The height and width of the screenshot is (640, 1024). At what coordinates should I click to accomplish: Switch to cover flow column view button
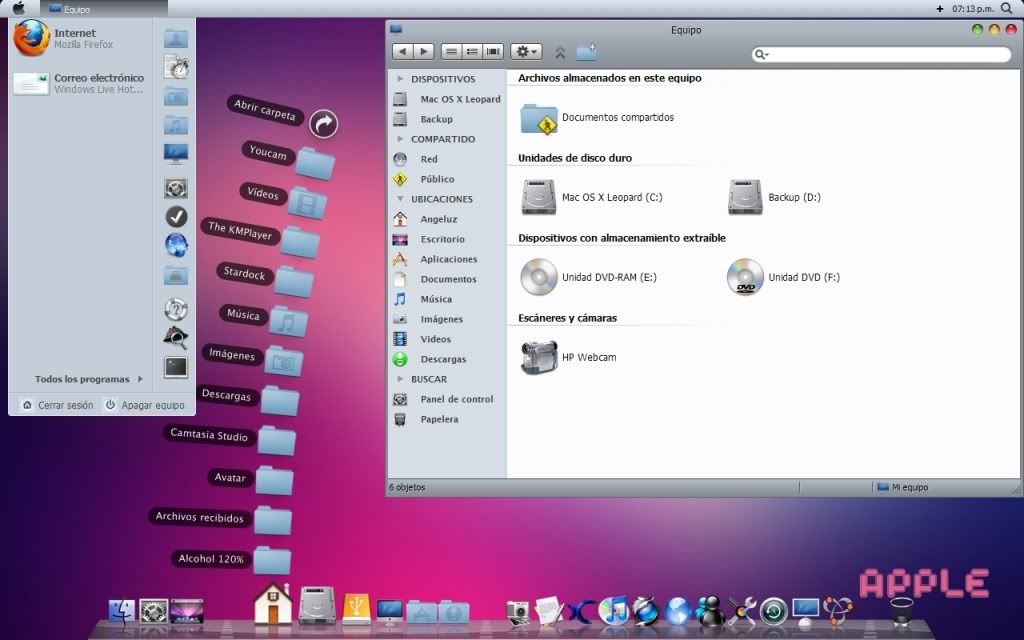click(493, 52)
